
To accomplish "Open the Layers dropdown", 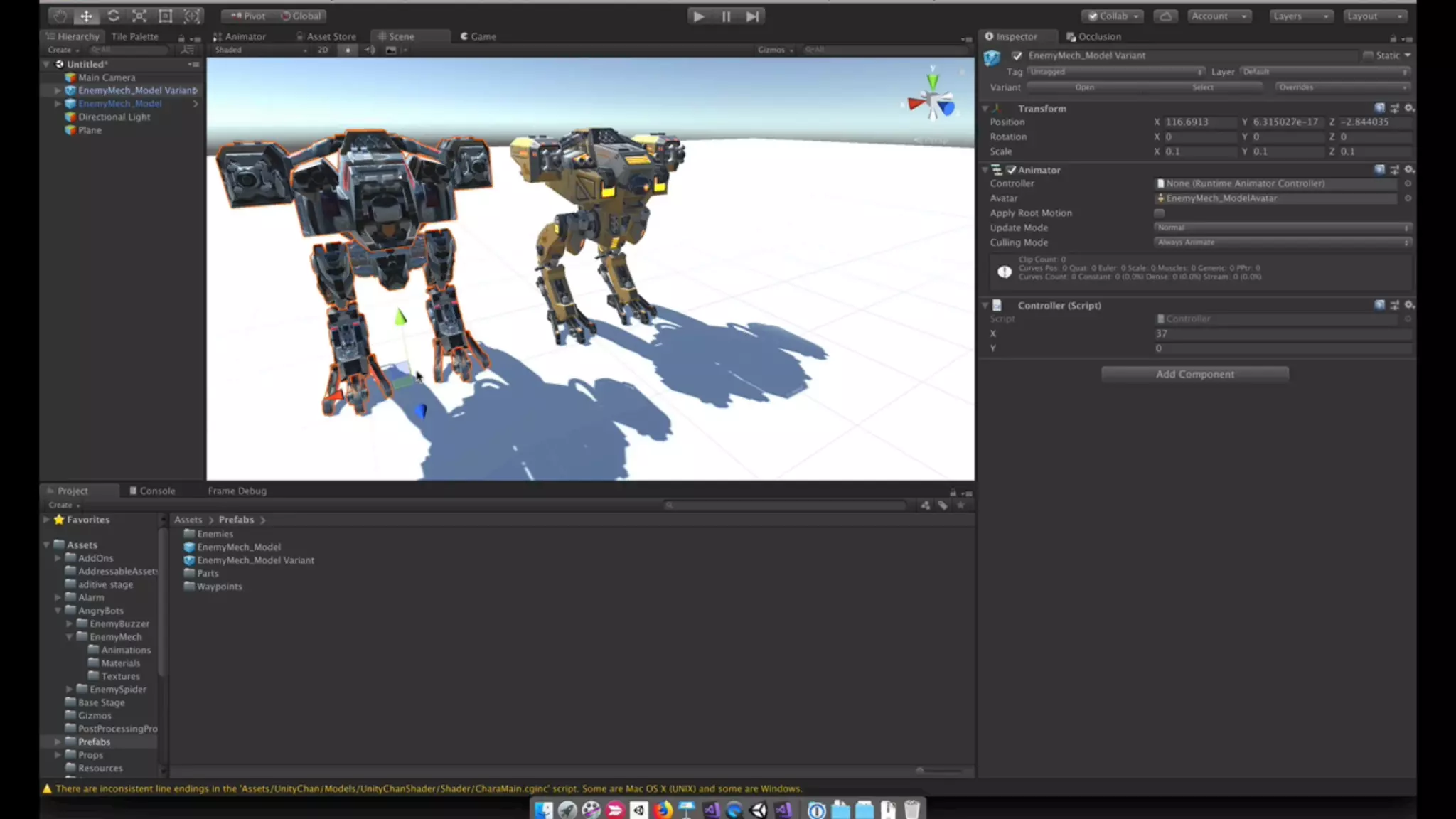I will tap(1300, 16).
